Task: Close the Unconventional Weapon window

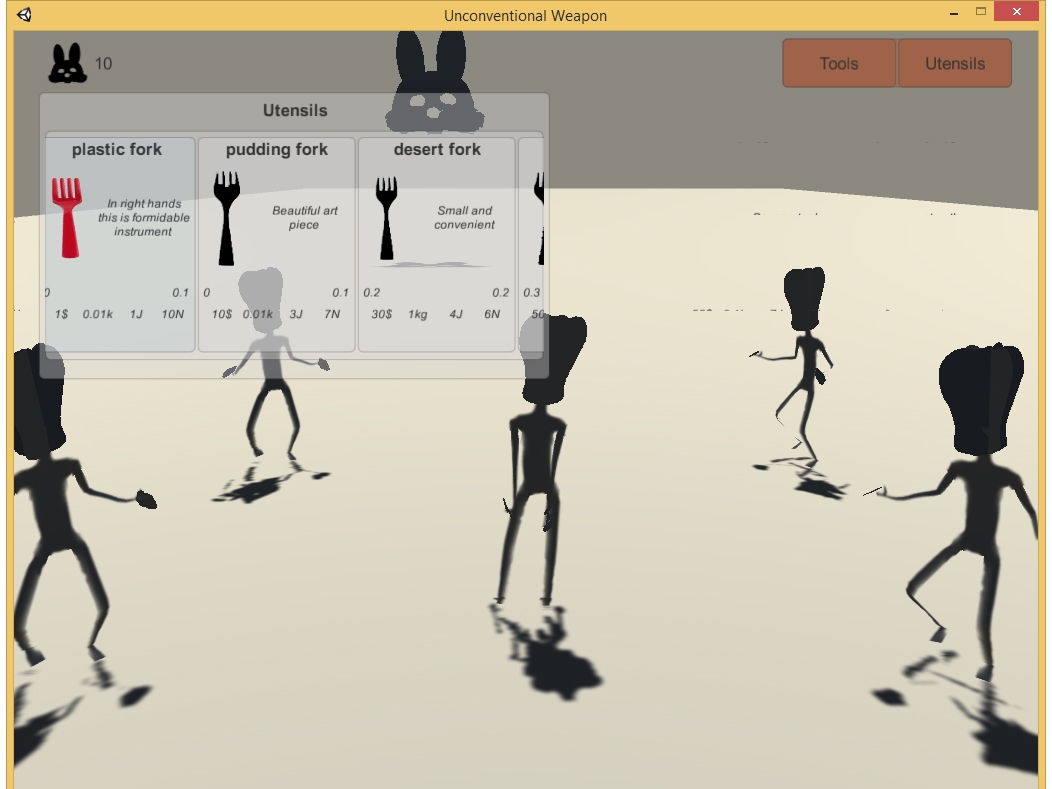Action: point(1016,11)
